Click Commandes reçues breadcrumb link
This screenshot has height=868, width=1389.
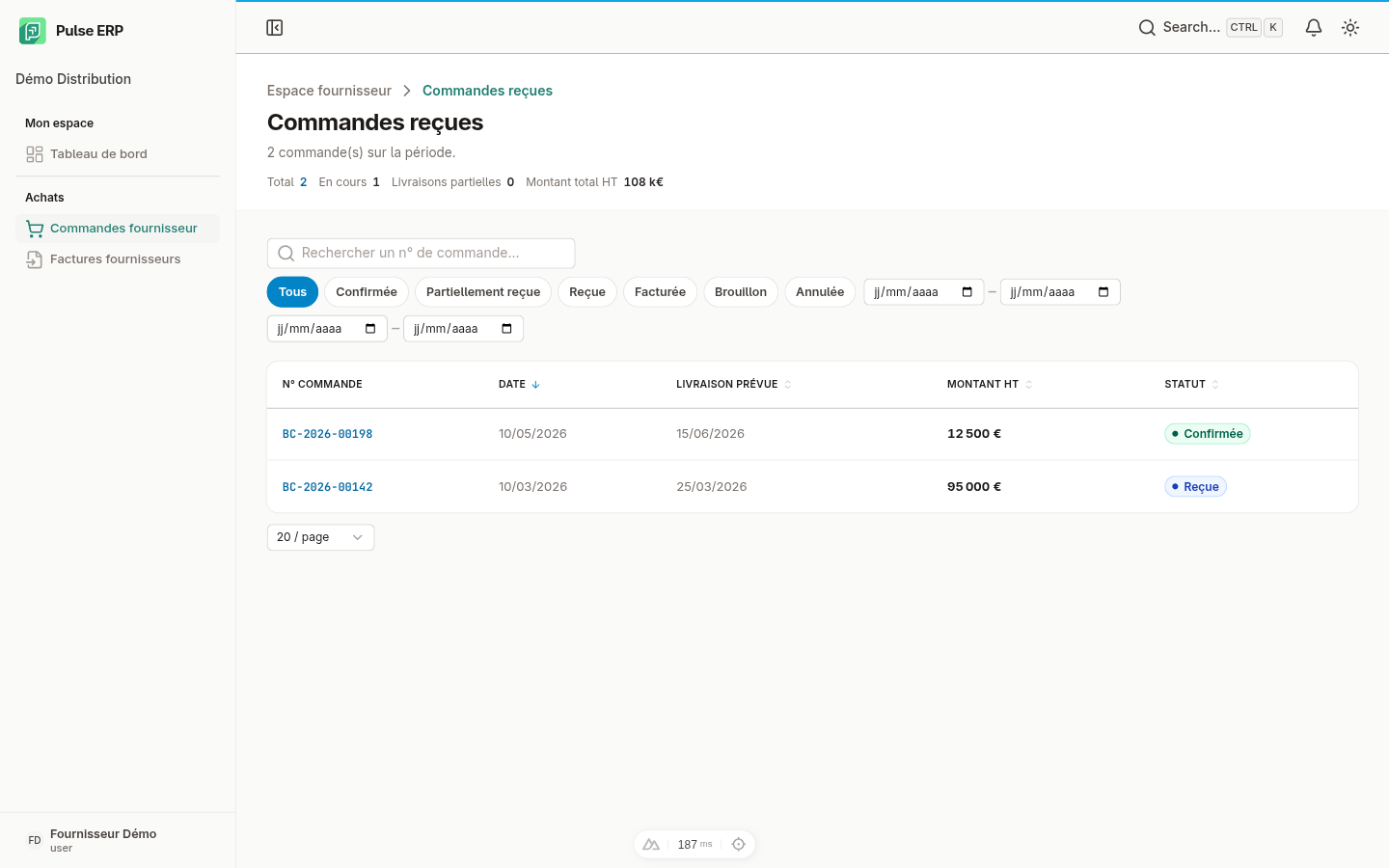click(487, 91)
